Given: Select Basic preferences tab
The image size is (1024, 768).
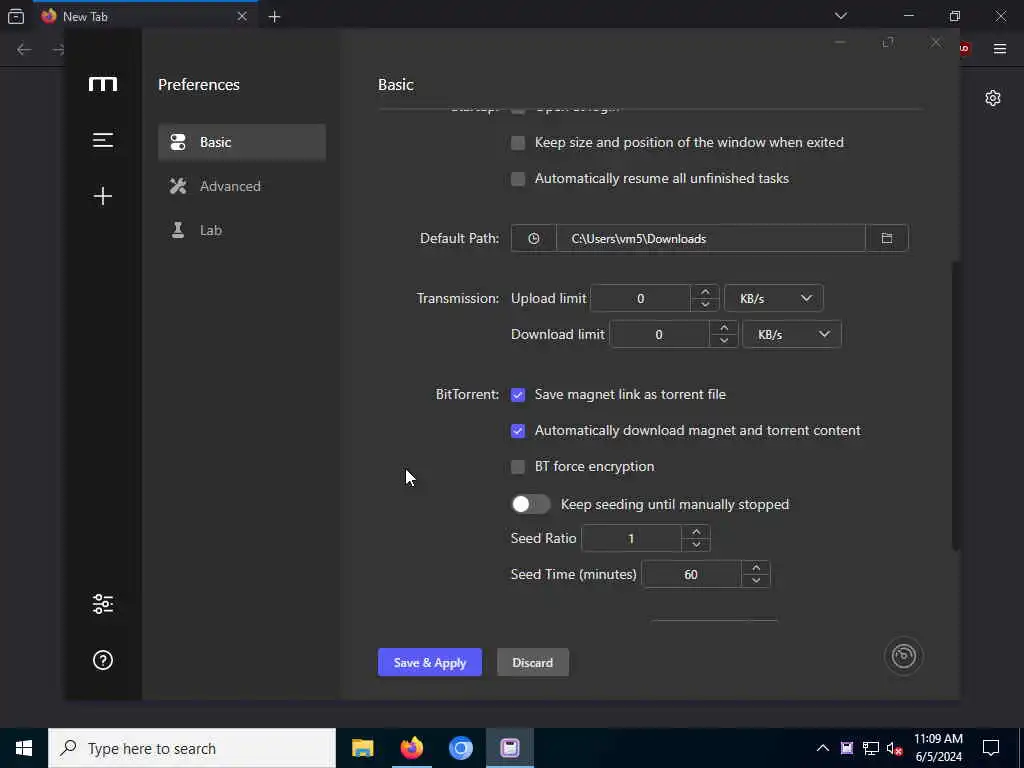Looking at the screenshot, I should [x=242, y=142].
